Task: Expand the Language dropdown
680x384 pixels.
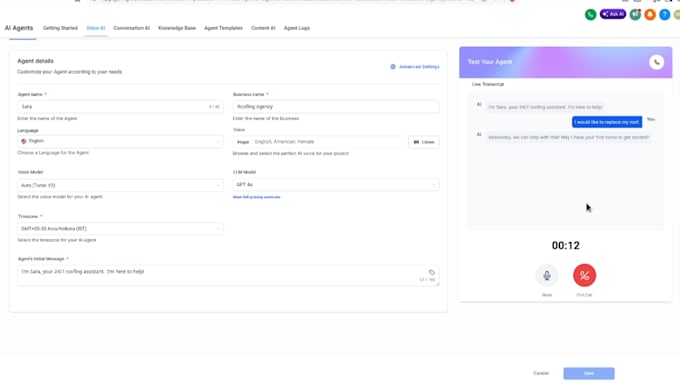Action: coord(120,141)
